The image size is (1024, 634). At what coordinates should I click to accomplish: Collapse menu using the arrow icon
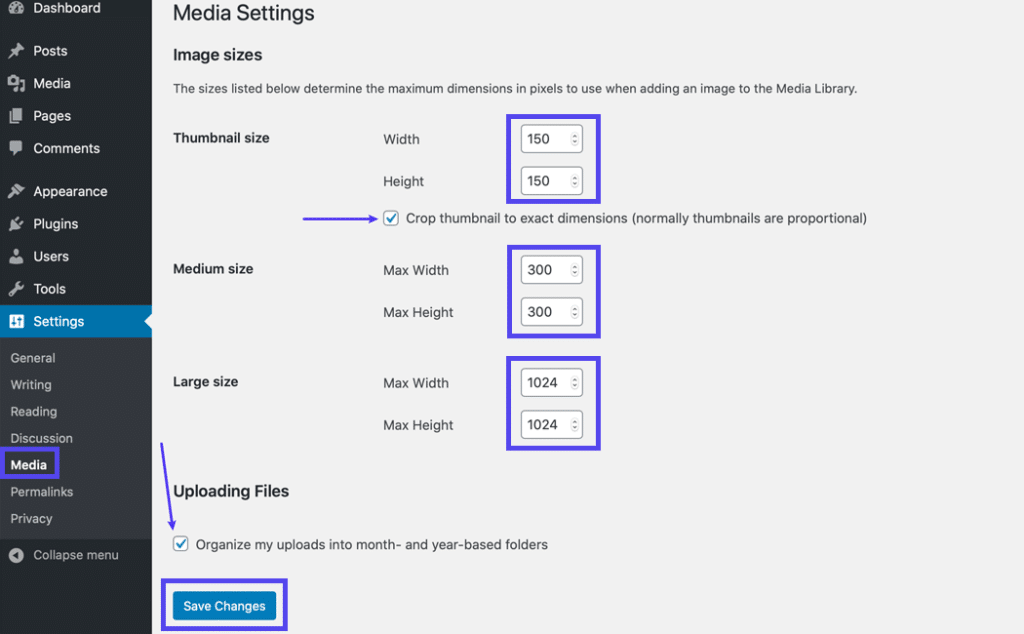(16, 555)
